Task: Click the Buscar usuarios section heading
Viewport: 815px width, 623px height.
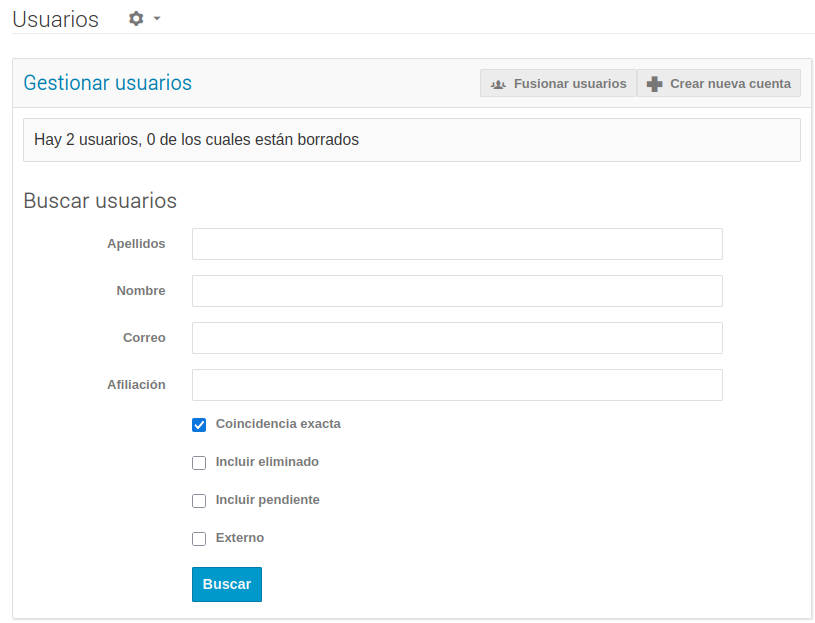Action: click(100, 201)
